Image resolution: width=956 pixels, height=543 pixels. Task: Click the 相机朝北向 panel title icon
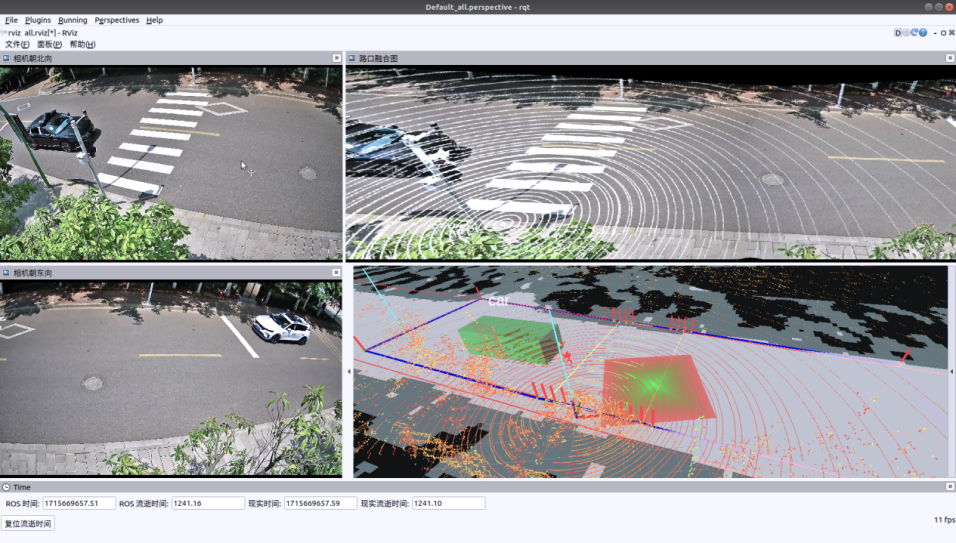click(6, 59)
